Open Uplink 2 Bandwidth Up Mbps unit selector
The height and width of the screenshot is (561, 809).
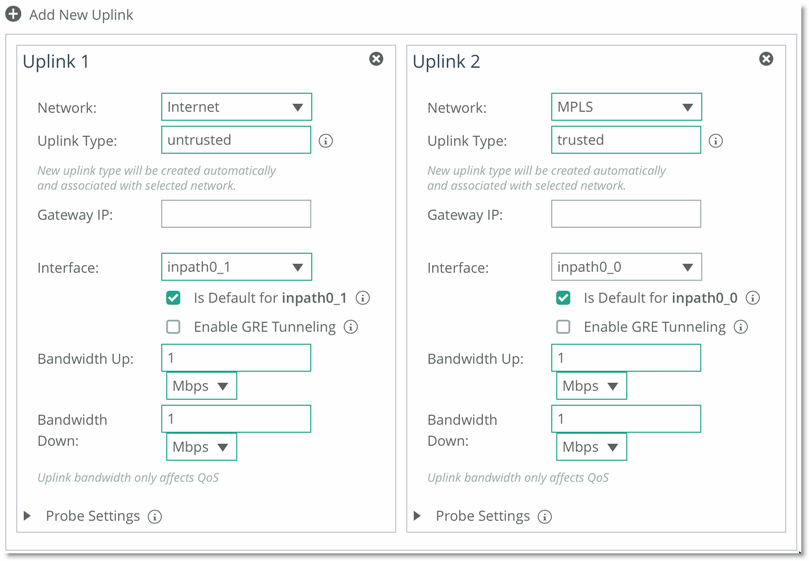coord(591,386)
